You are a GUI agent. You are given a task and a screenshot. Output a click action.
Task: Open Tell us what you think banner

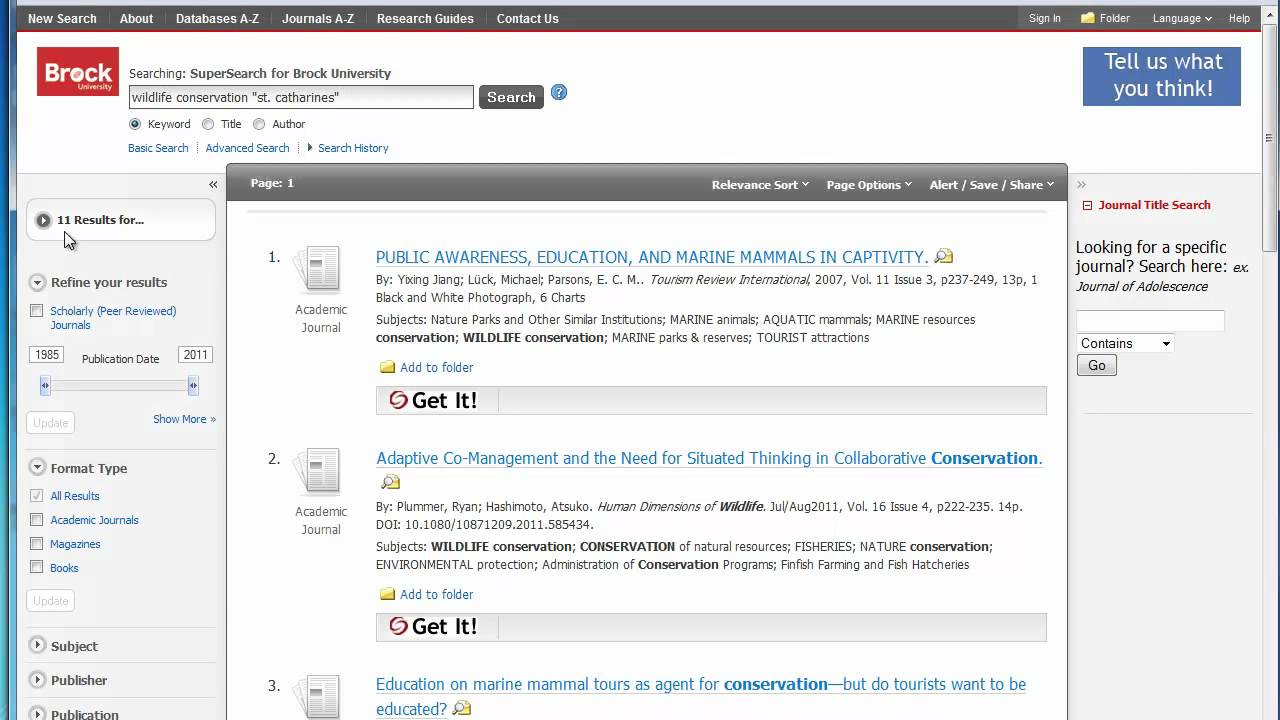click(x=1162, y=76)
